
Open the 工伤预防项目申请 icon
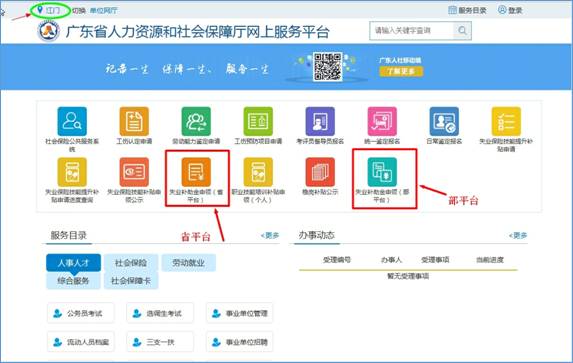[x=258, y=121]
